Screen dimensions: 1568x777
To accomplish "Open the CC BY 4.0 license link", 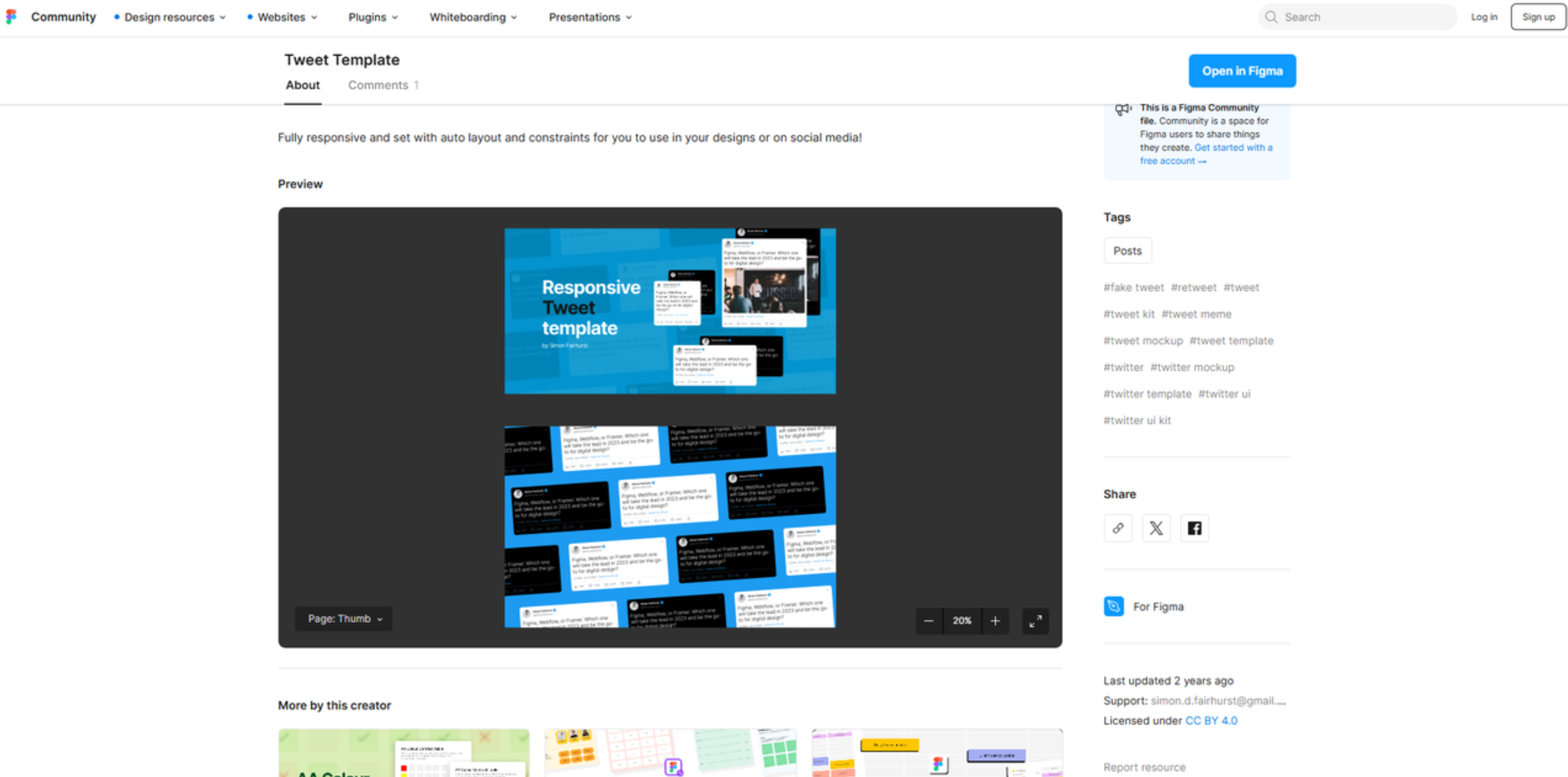I will pos(1210,720).
